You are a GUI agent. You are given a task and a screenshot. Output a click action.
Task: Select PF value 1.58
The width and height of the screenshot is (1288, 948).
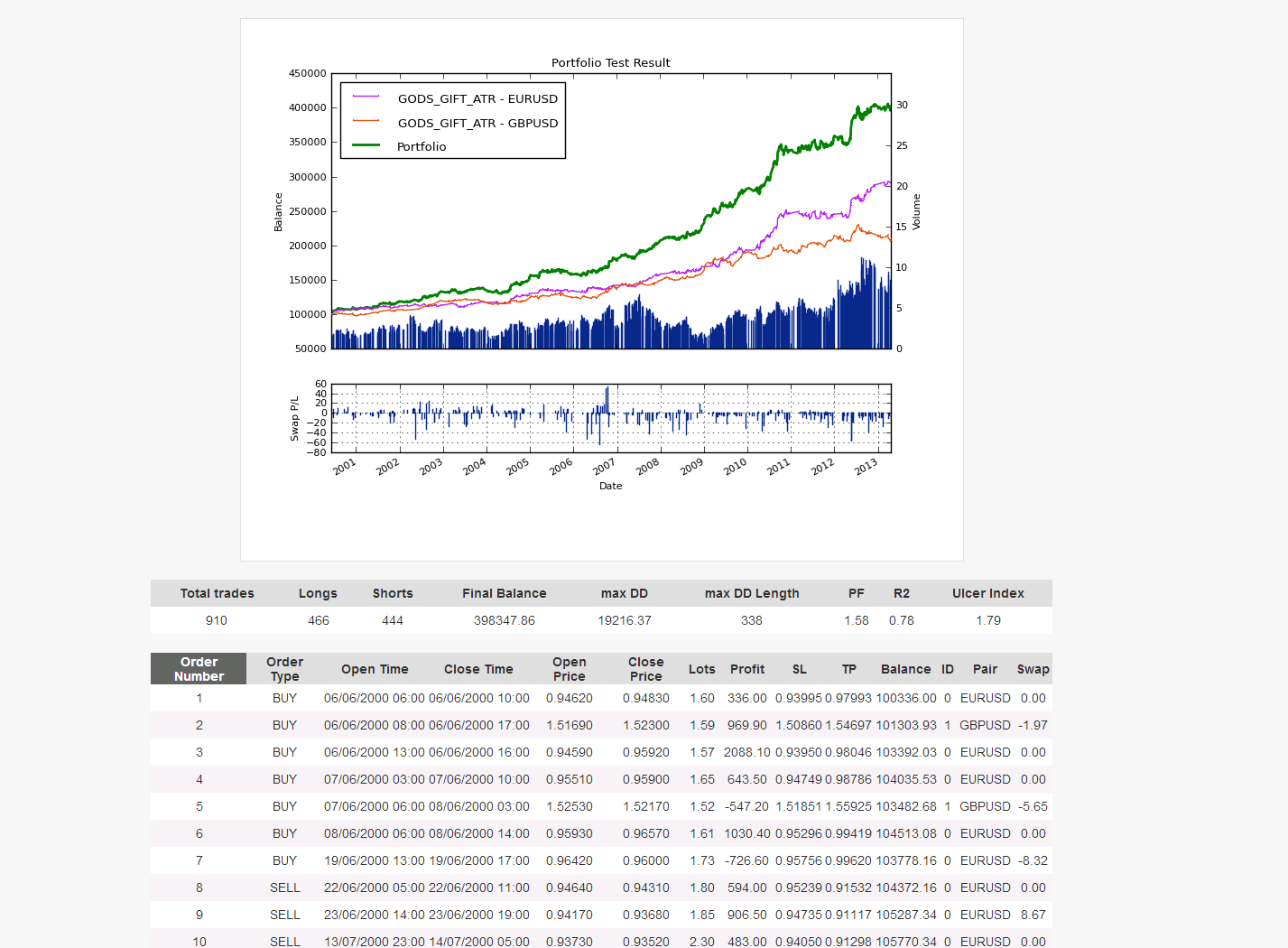[857, 620]
